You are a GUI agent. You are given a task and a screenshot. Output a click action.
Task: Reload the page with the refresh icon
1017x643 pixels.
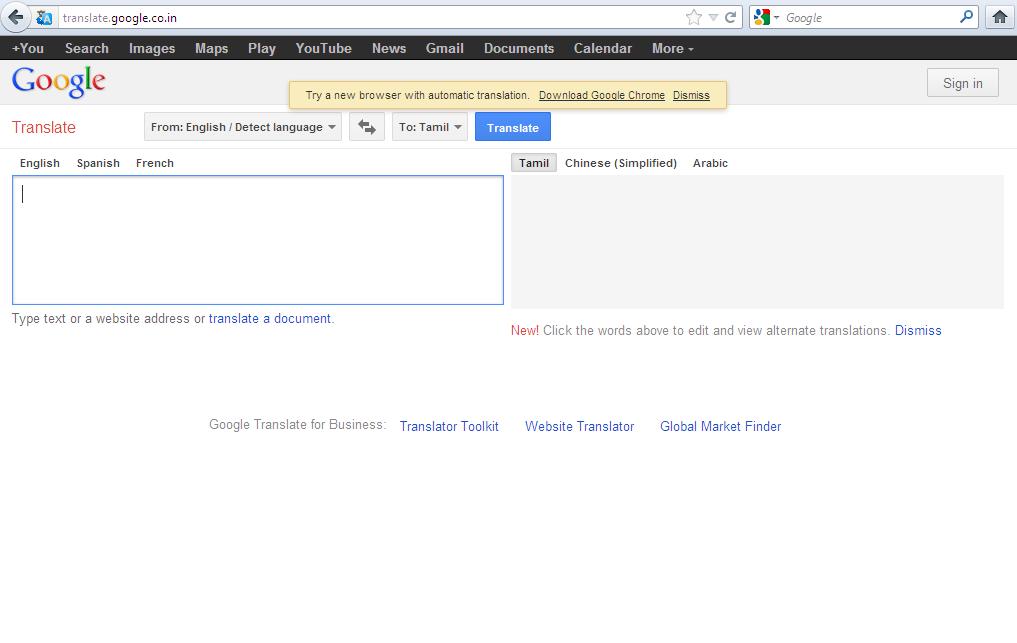click(x=730, y=18)
